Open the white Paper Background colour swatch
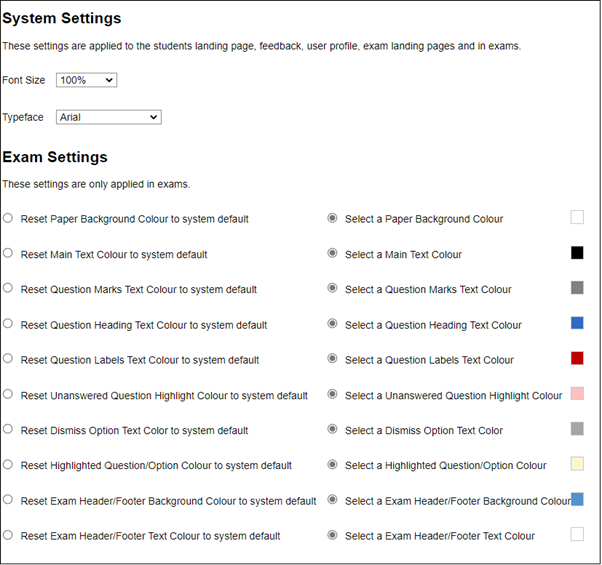The width and height of the screenshot is (602, 565). pyautogui.click(x=577, y=217)
